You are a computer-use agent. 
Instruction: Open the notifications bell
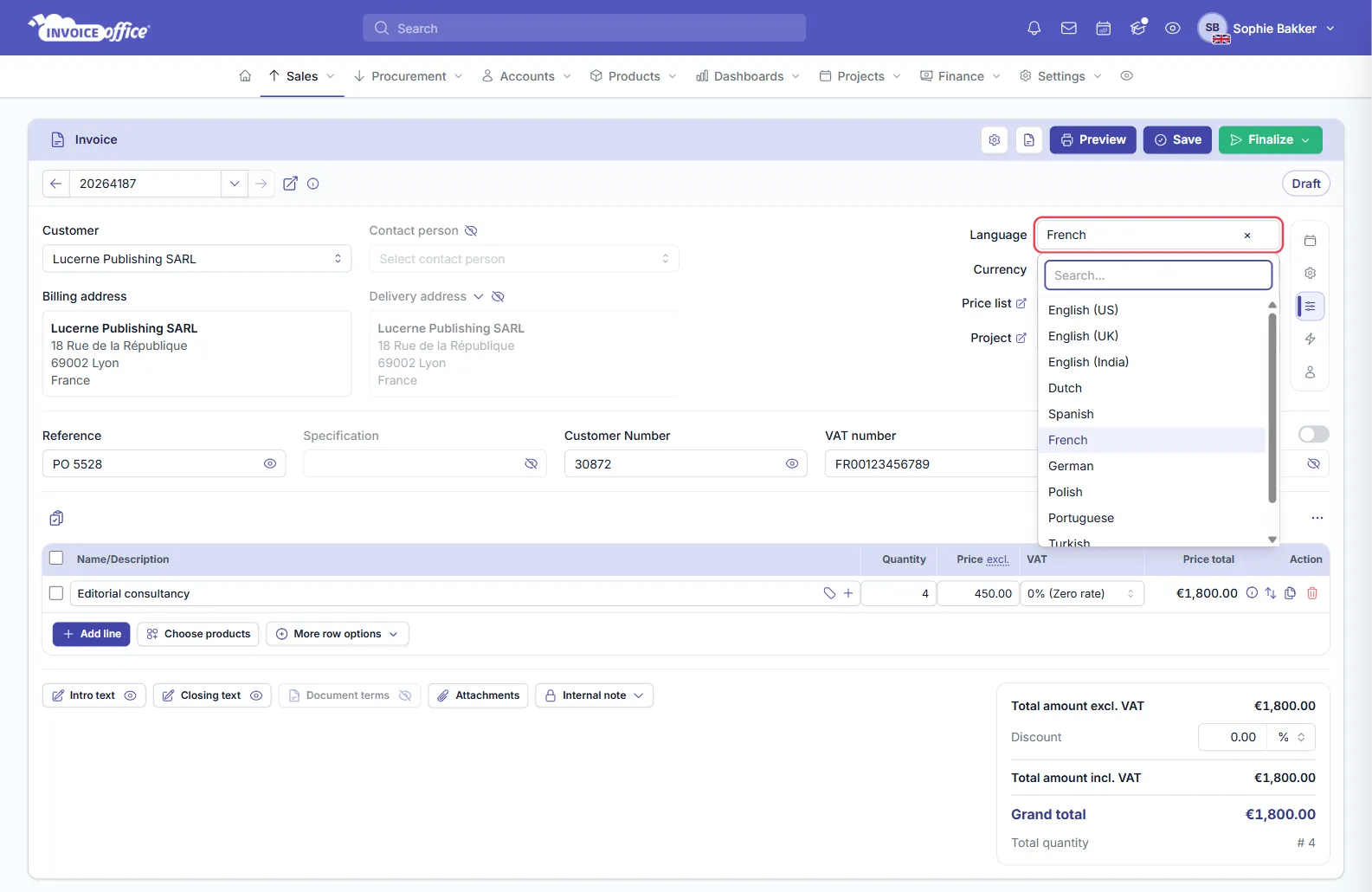(x=1034, y=29)
